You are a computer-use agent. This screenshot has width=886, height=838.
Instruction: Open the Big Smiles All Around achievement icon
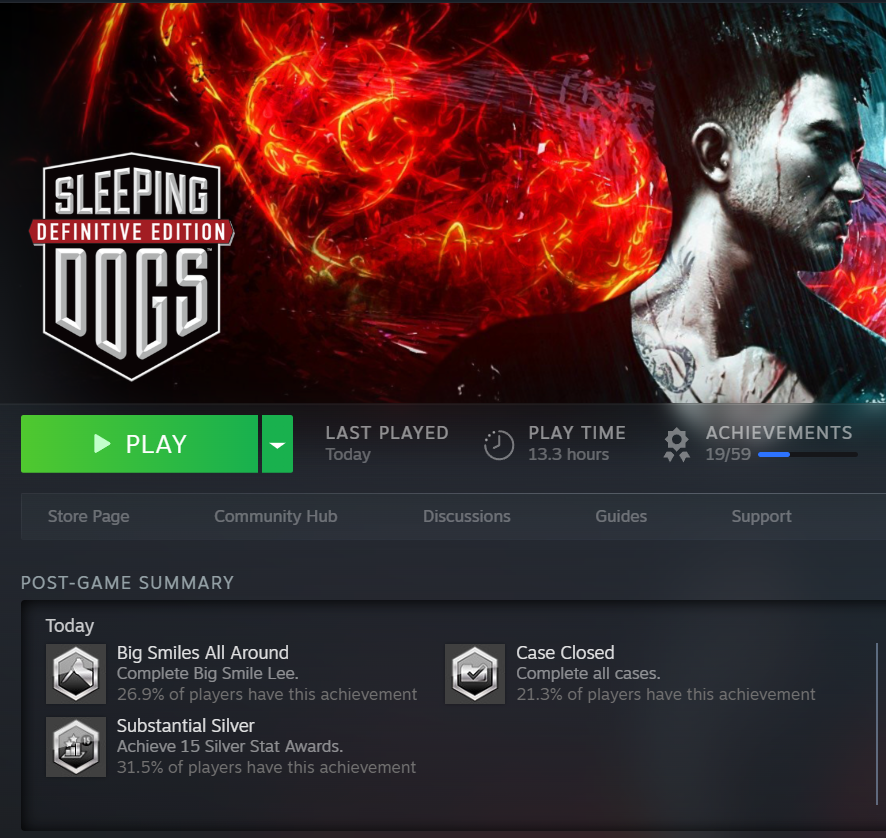pyautogui.click(x=76, y=674)
